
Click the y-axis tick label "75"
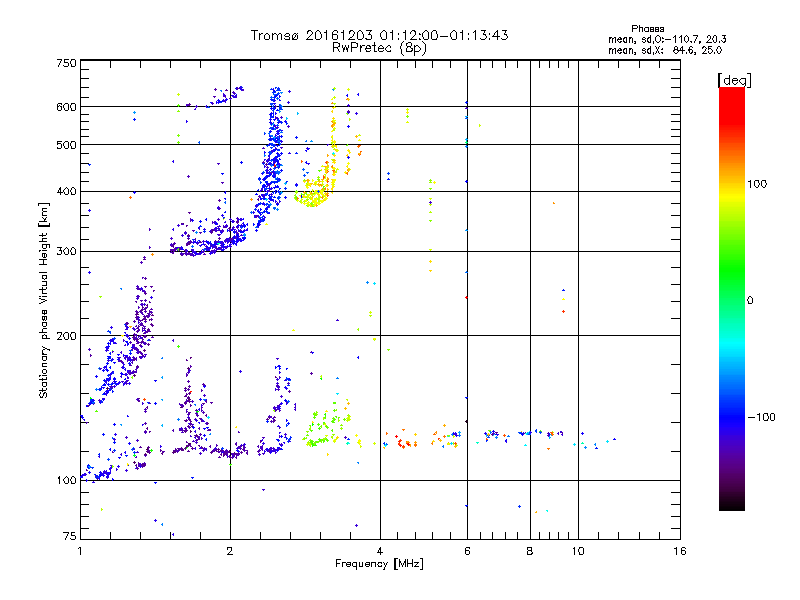click(x=70, y=536)
